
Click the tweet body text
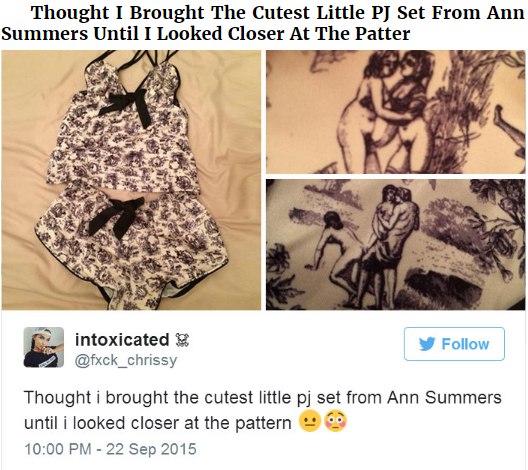coord(263,410)
